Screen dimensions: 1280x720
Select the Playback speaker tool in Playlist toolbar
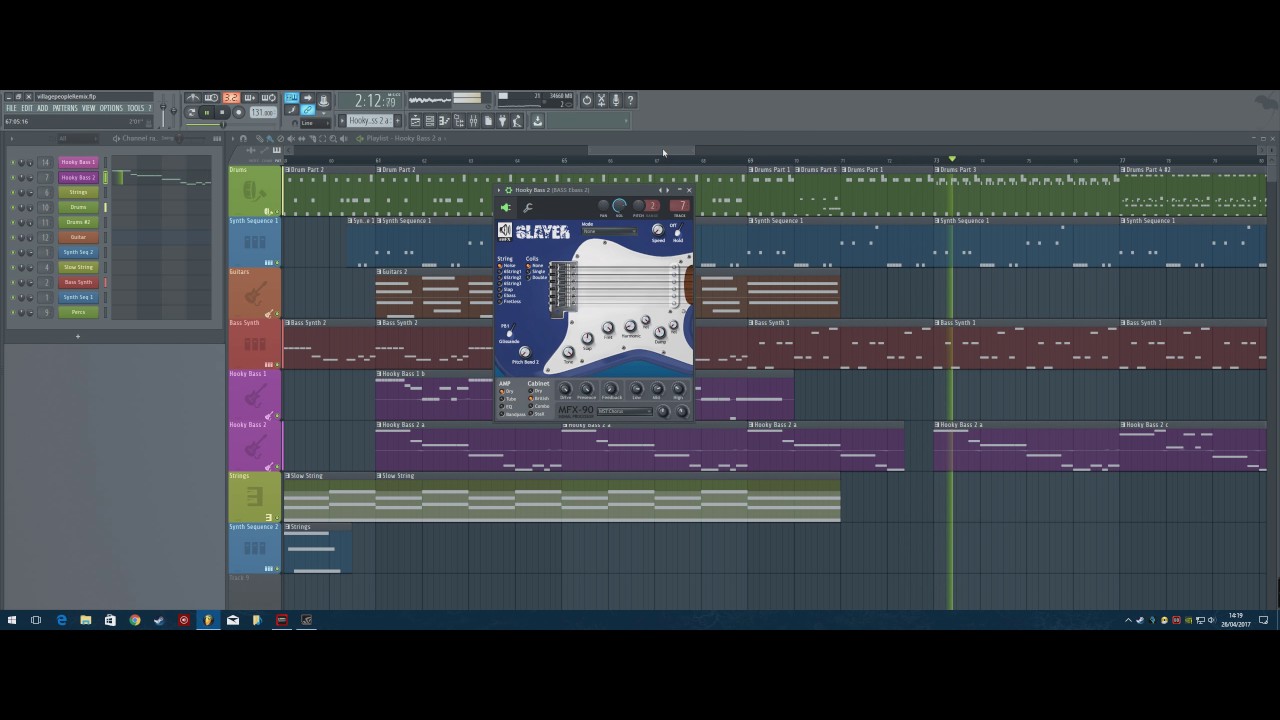[343, 138]
